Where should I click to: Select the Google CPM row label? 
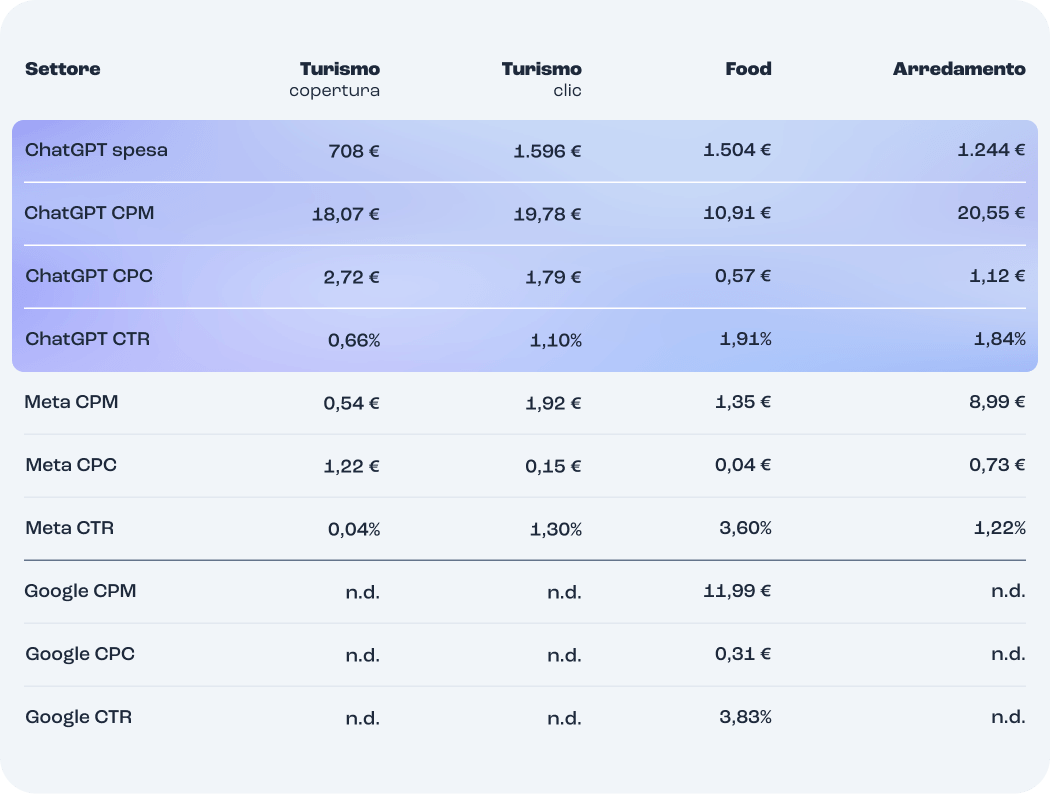[80, 591]
